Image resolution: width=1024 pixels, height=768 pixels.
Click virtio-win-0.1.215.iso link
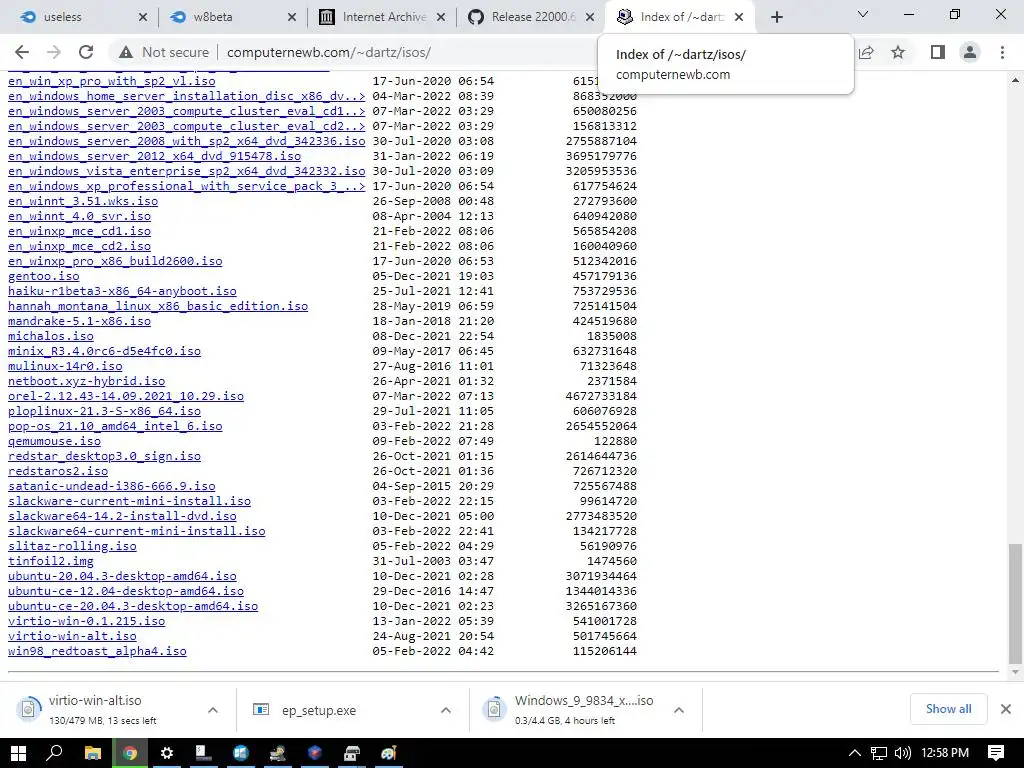pyautogui.click(x=87, y=622)
